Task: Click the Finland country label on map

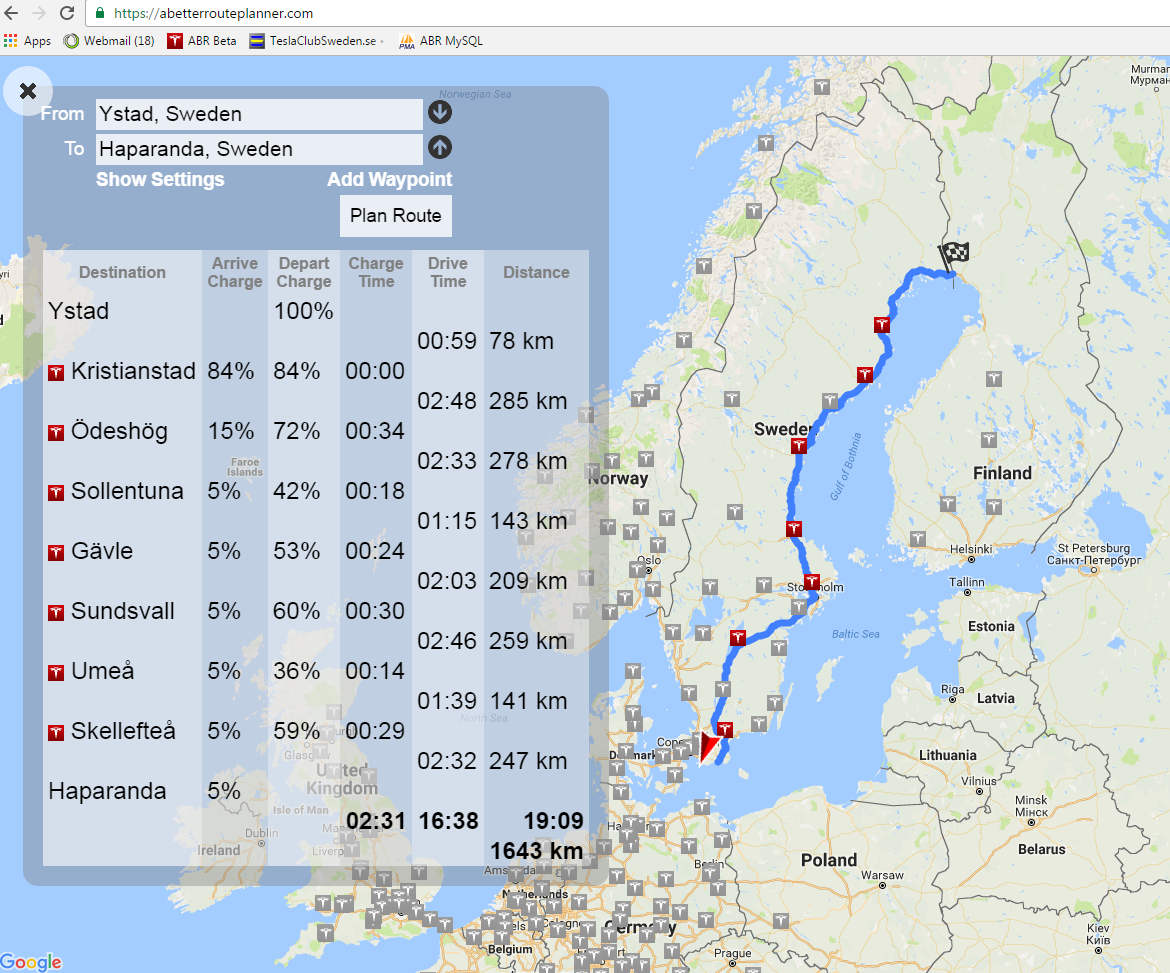Action: point(1002,473)
